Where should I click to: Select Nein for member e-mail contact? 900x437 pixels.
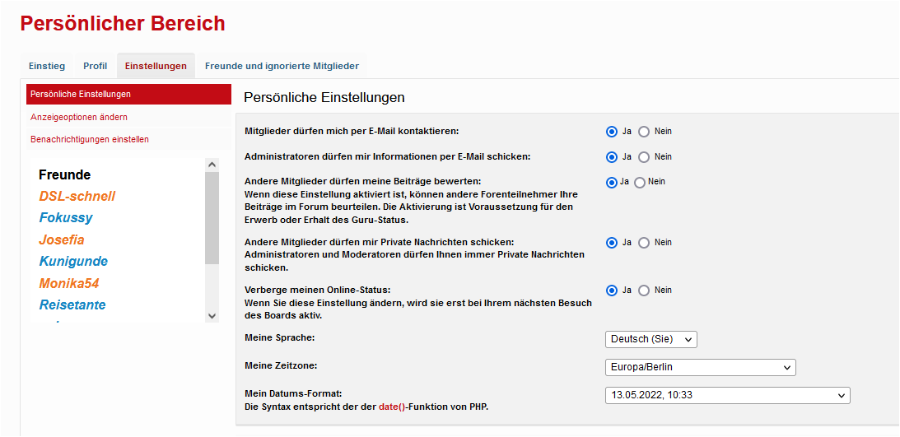click(644, 131)
